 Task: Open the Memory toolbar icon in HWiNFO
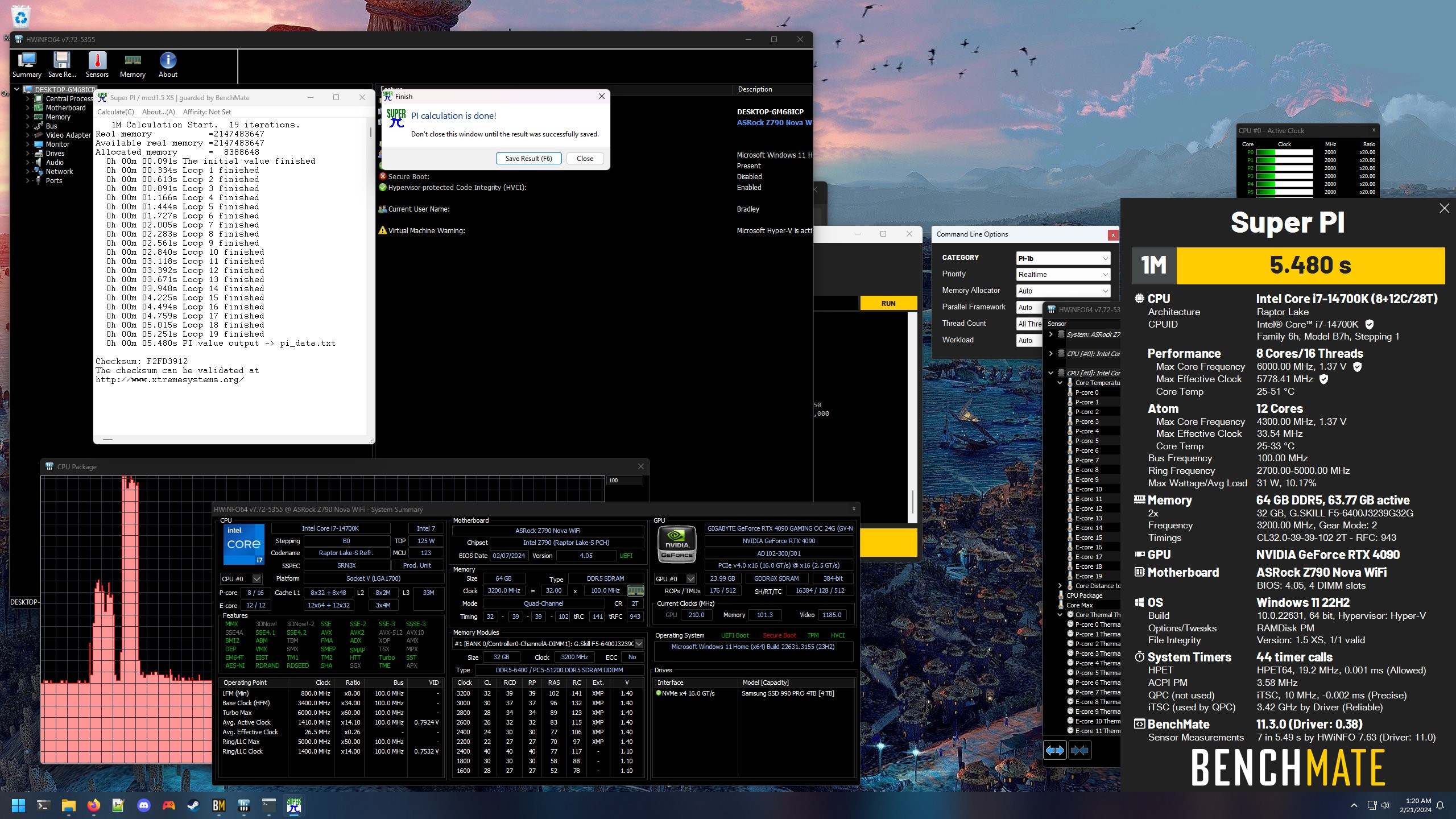click(x=133, y=65)
